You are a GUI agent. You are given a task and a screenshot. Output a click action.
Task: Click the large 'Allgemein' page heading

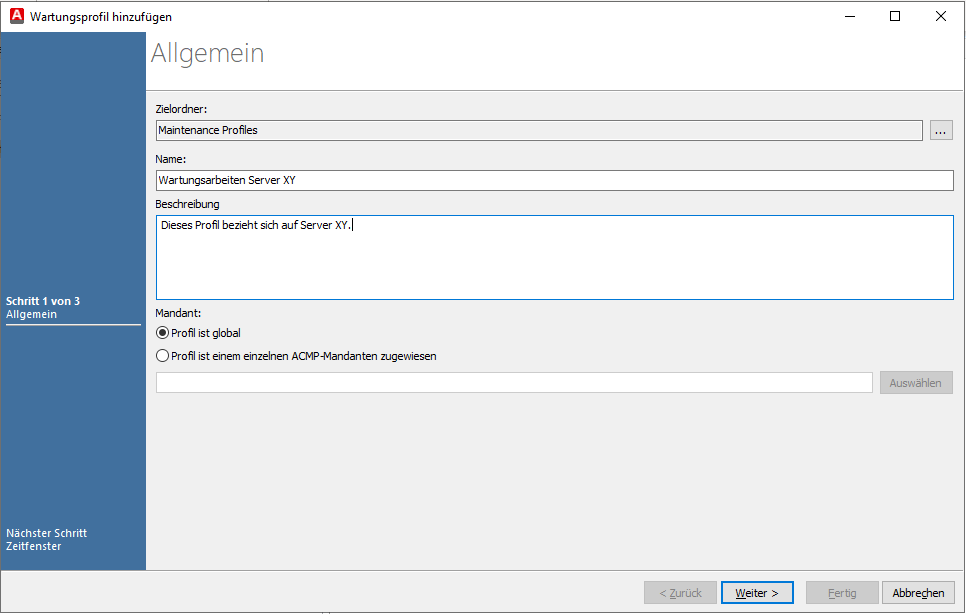(x=208, y=53)
